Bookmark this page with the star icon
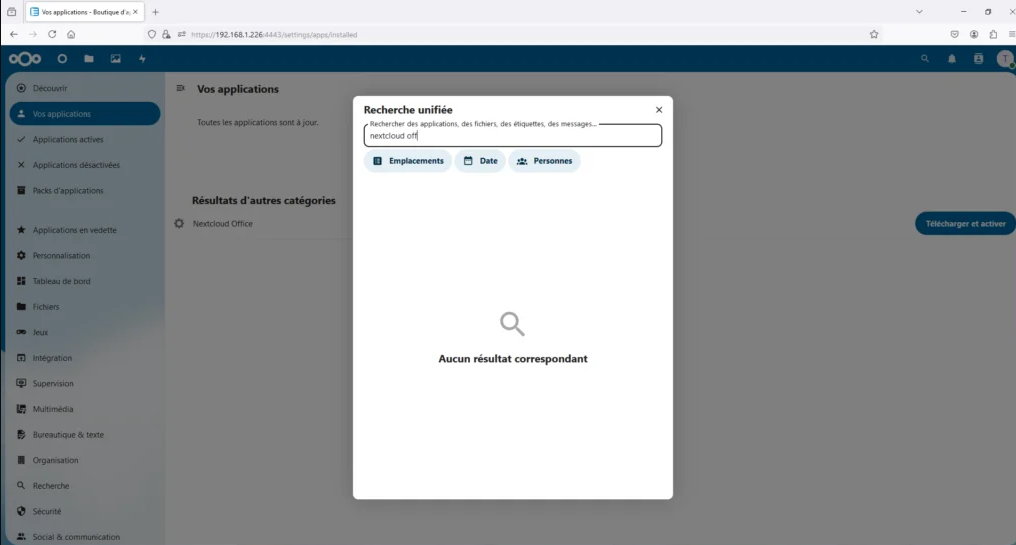This screenshot has height=545, width=1016. point(874,34)
